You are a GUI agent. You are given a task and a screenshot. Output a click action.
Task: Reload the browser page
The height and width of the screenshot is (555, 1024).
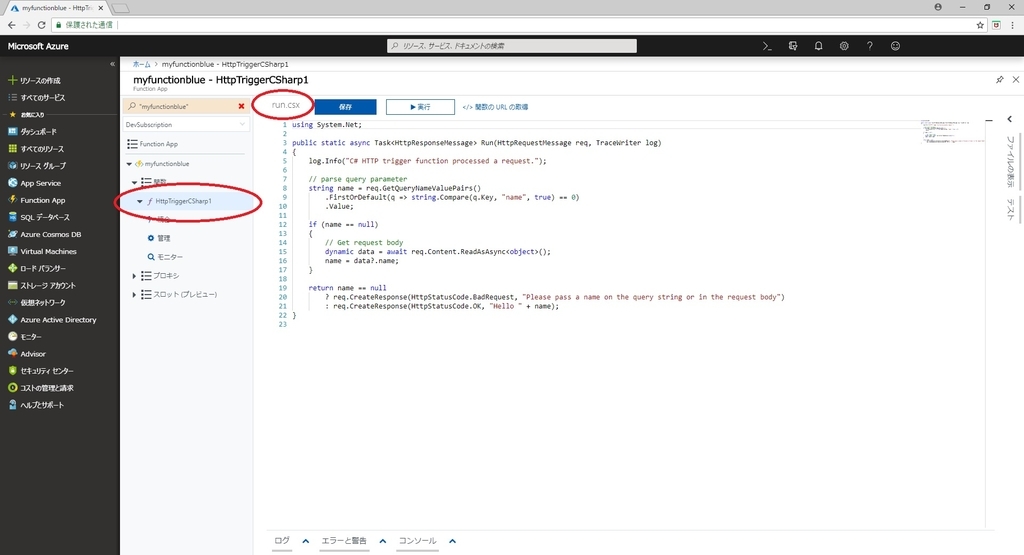pyautogui.click(x=41, y=25)
